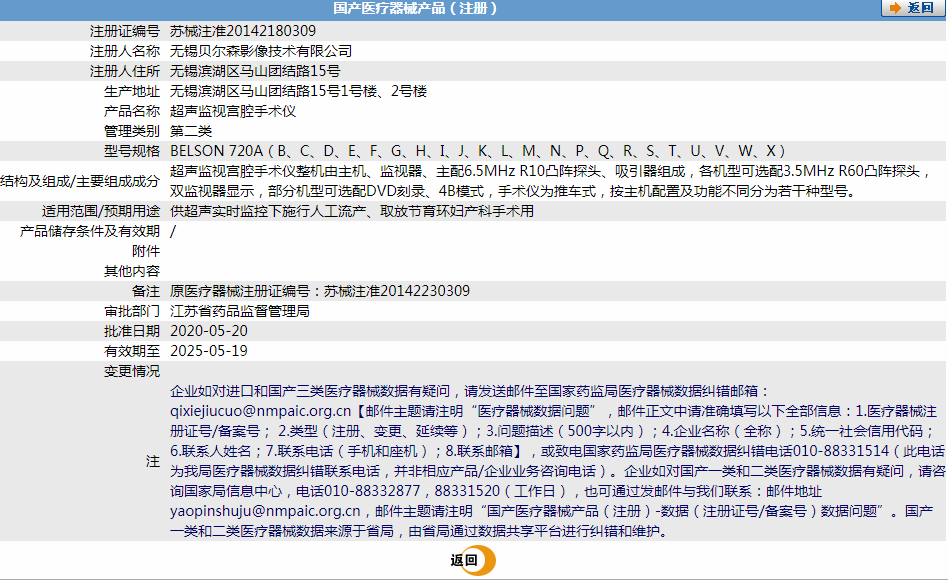Click the label 注册人名称
948x580 pixels.
coord(125,51)
